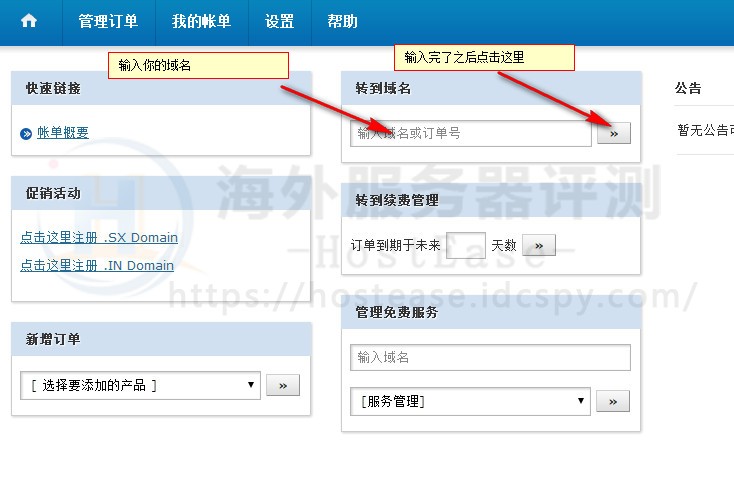The width and height of the screenshot is (734, 477).
Task: Open the .SX Domain registration link
Action: tap(99, 238)
